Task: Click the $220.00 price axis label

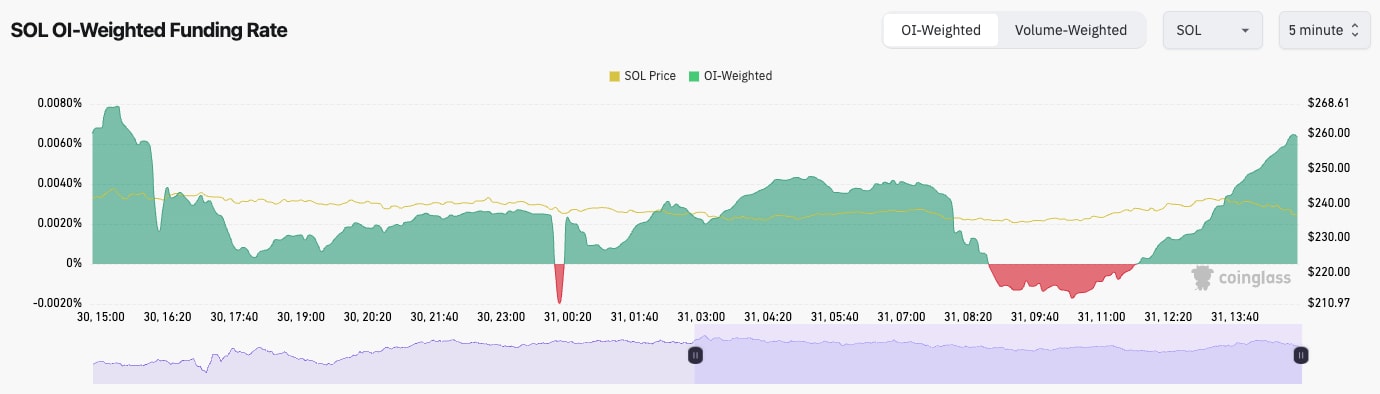Action: (1328, 272)
